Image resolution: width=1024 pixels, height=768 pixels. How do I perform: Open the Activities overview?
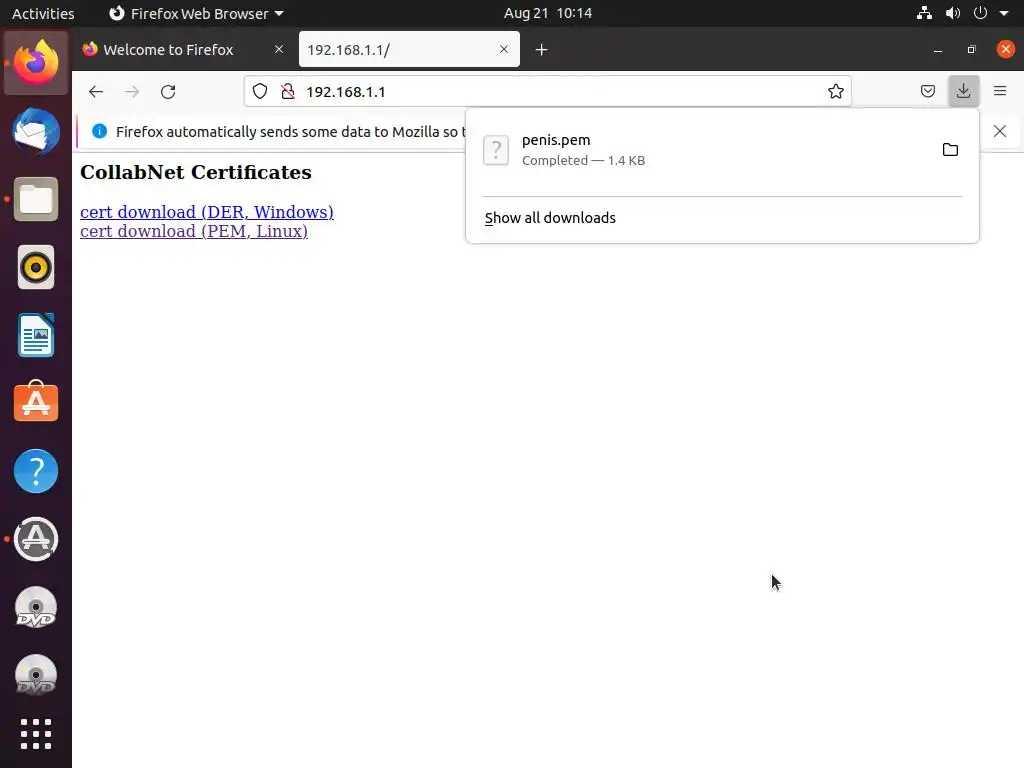tap(43, 13)
